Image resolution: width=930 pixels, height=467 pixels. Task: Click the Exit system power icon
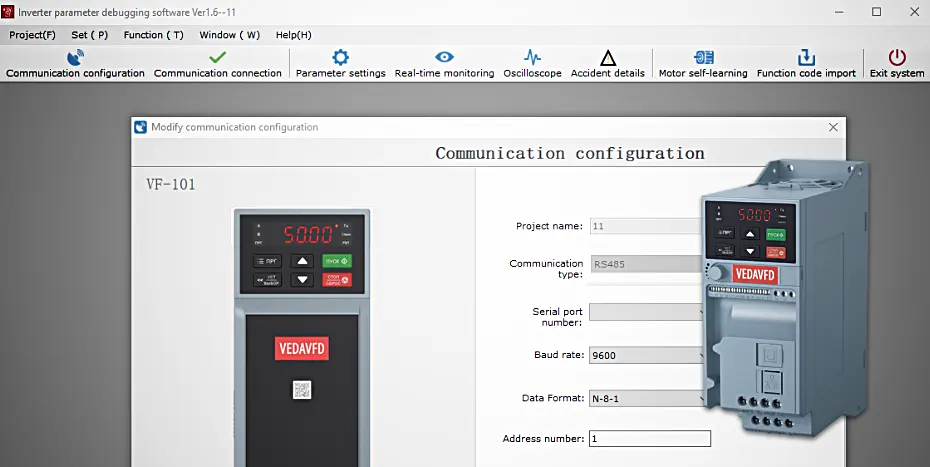[x=897, y=58]
